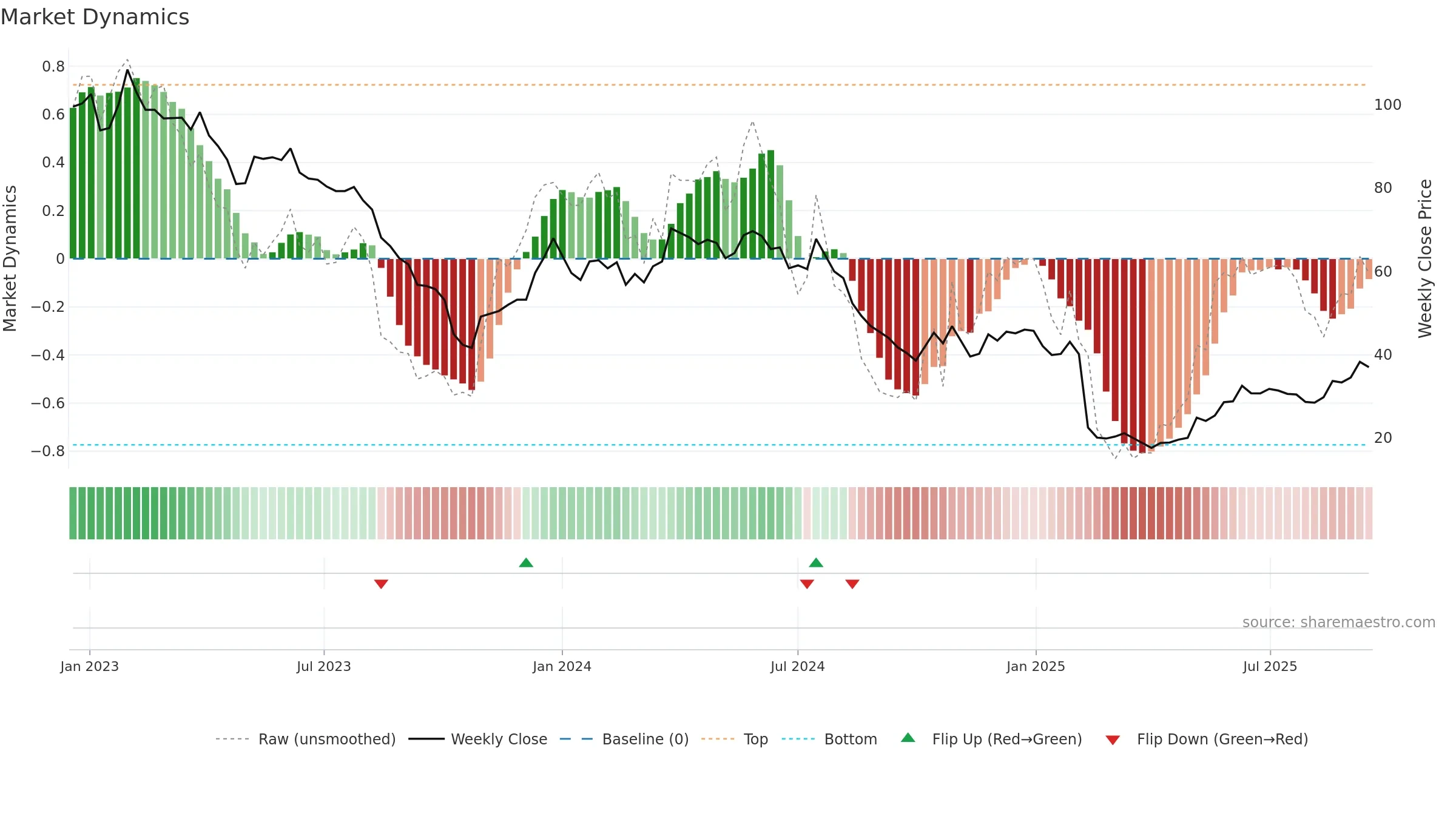This screenshot has height=819, width=1456.
Task: Click the Baseline (0) legend entry
Action: (624, 739)
